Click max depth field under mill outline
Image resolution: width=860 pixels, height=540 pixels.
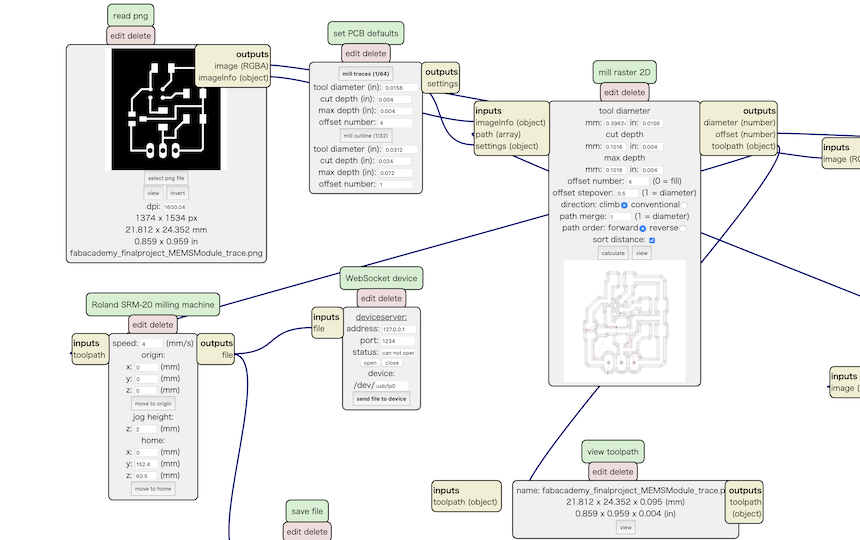(395, 173)
